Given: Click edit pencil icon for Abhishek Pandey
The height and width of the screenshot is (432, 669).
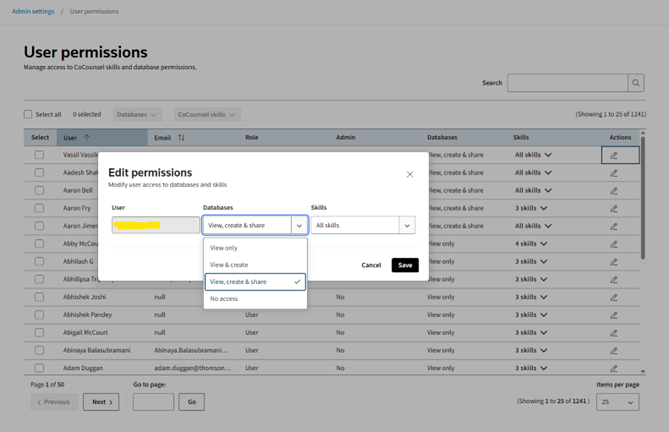Looking at the screenshot, I should coord(614,315).
